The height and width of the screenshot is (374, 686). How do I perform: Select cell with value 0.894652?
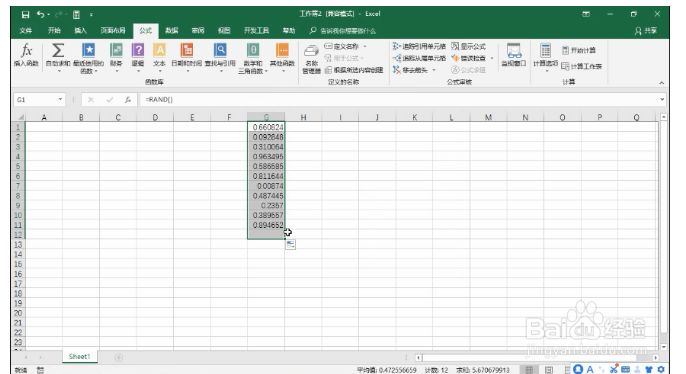click(266, 225)
